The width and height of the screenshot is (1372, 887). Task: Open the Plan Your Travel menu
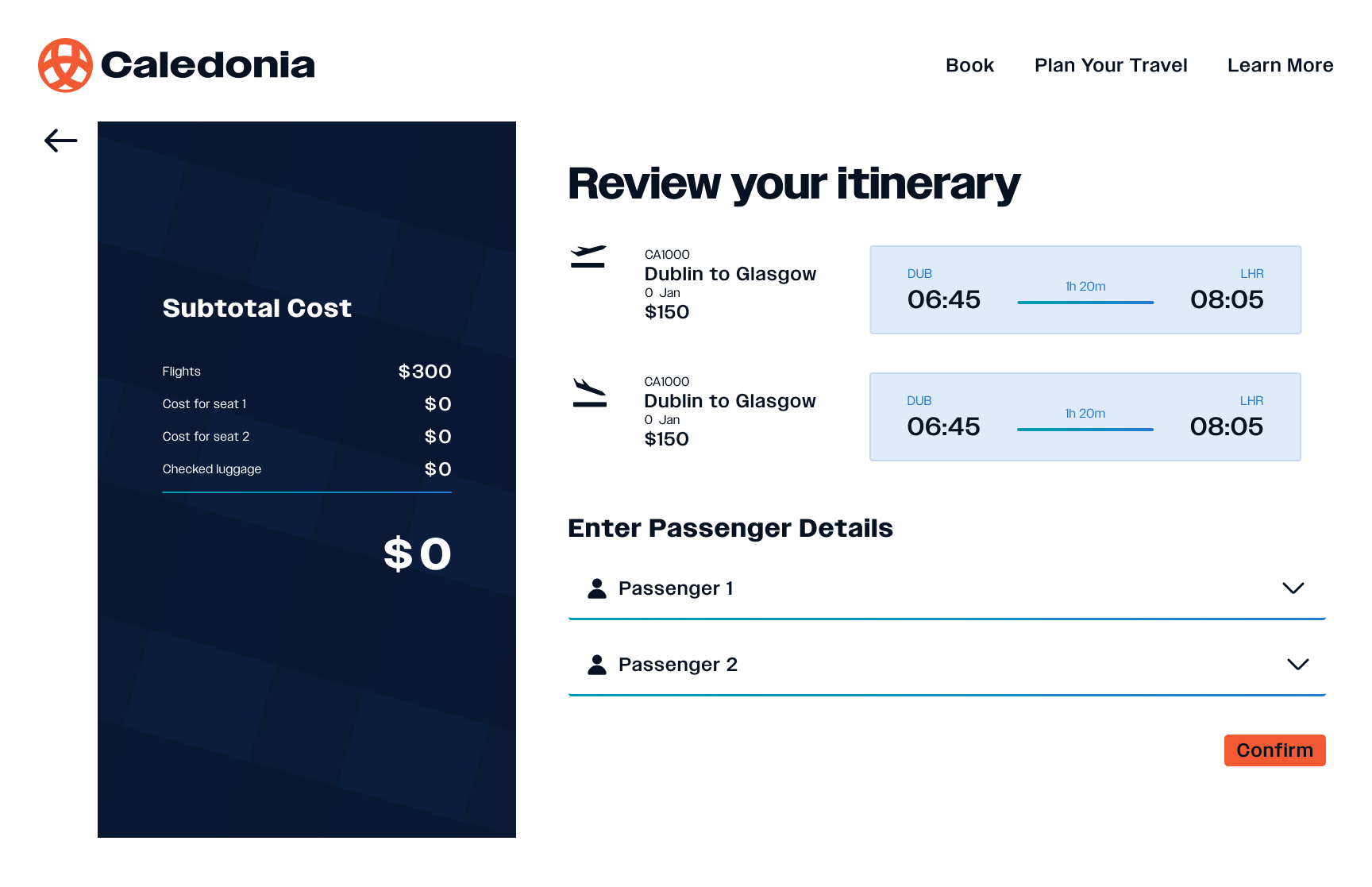click(1111, 65)
